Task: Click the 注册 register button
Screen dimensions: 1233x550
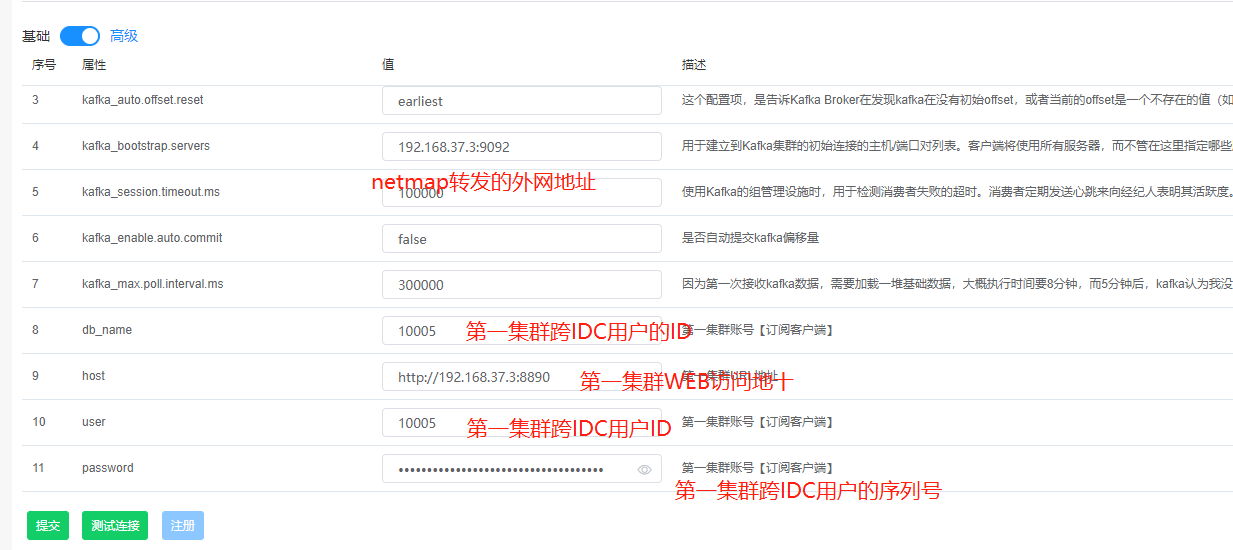Action: point(183,525)
